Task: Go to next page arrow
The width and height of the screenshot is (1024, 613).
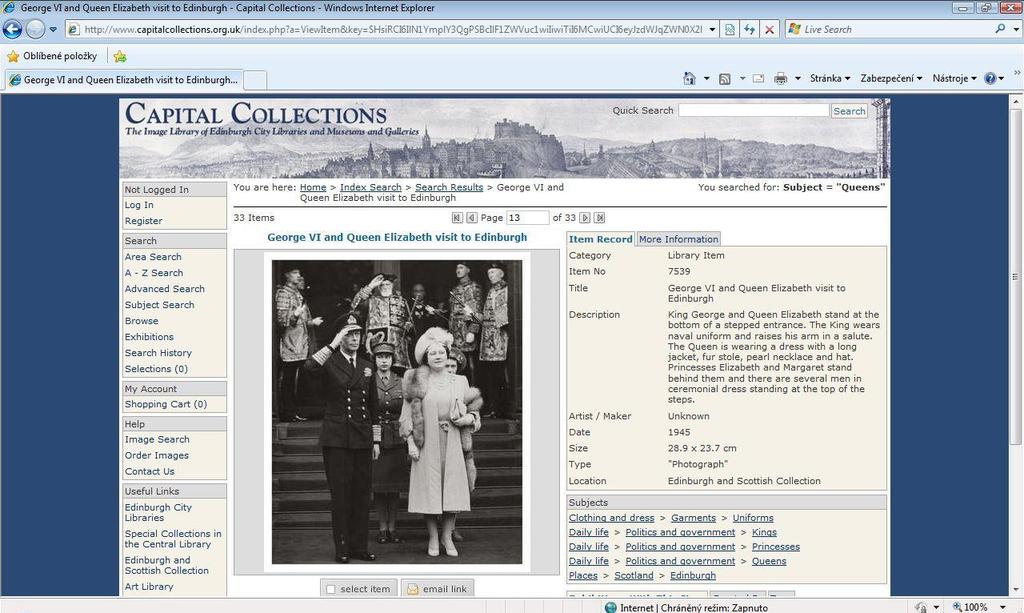Action: point(585,218)
